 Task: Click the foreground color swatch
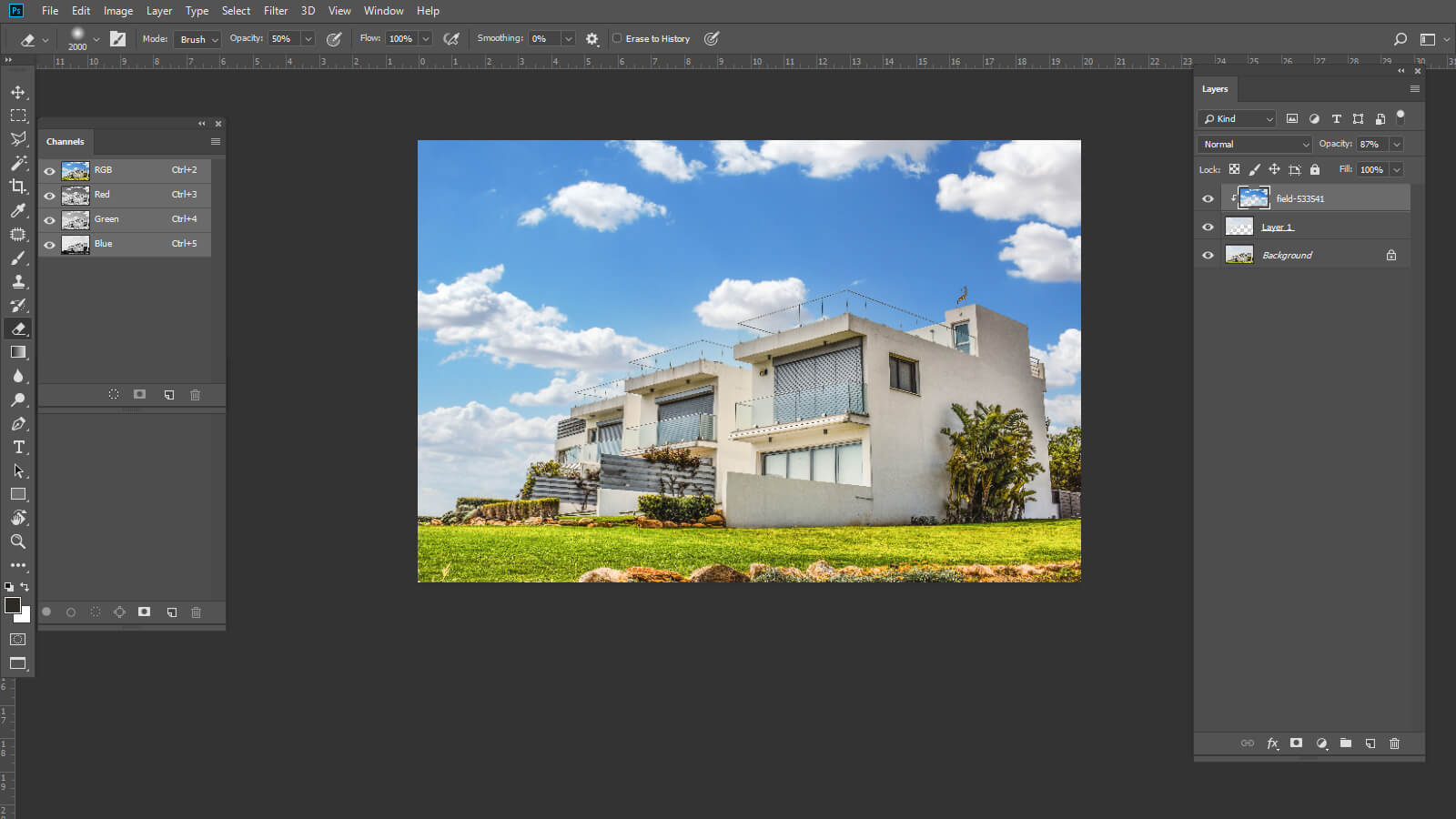[13, 605]
